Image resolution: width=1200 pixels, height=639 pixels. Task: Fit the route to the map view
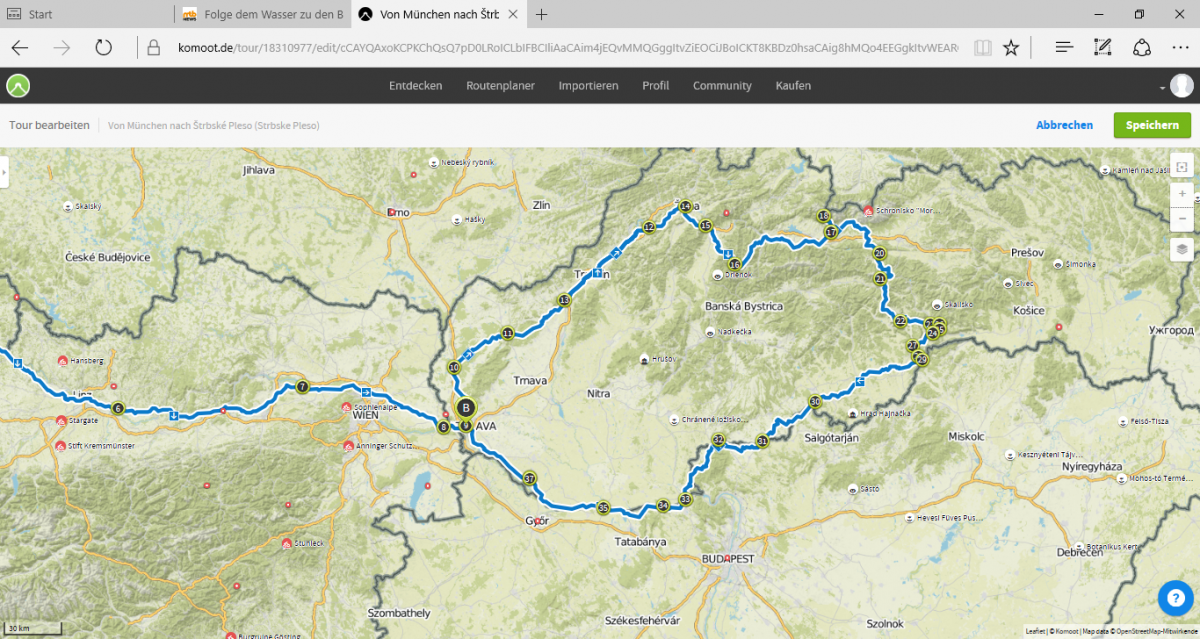coord(1182,166)
